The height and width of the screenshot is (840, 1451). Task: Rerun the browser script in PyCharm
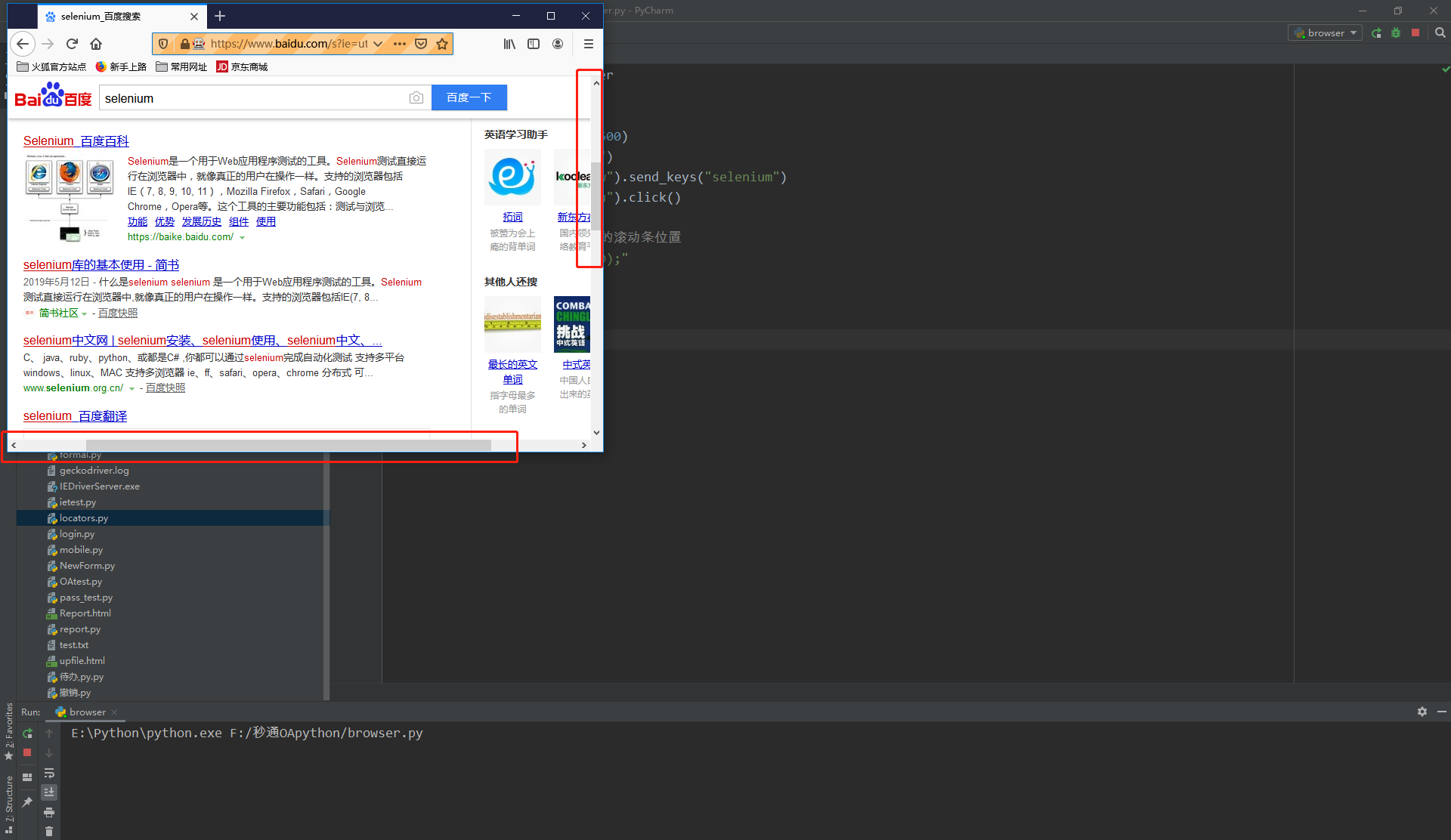click(x=26, y=733)
